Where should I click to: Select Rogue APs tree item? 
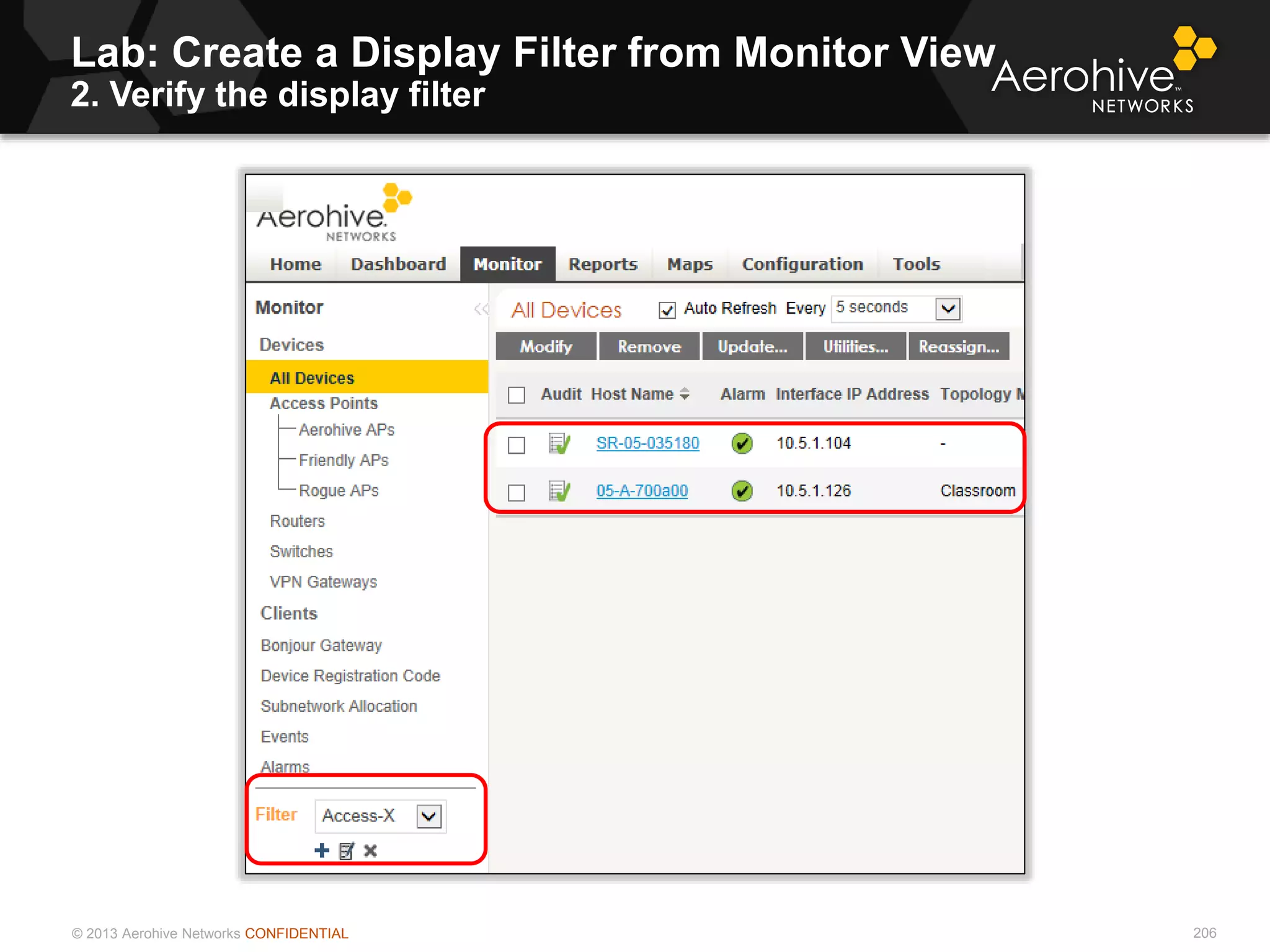click(339, 491)
